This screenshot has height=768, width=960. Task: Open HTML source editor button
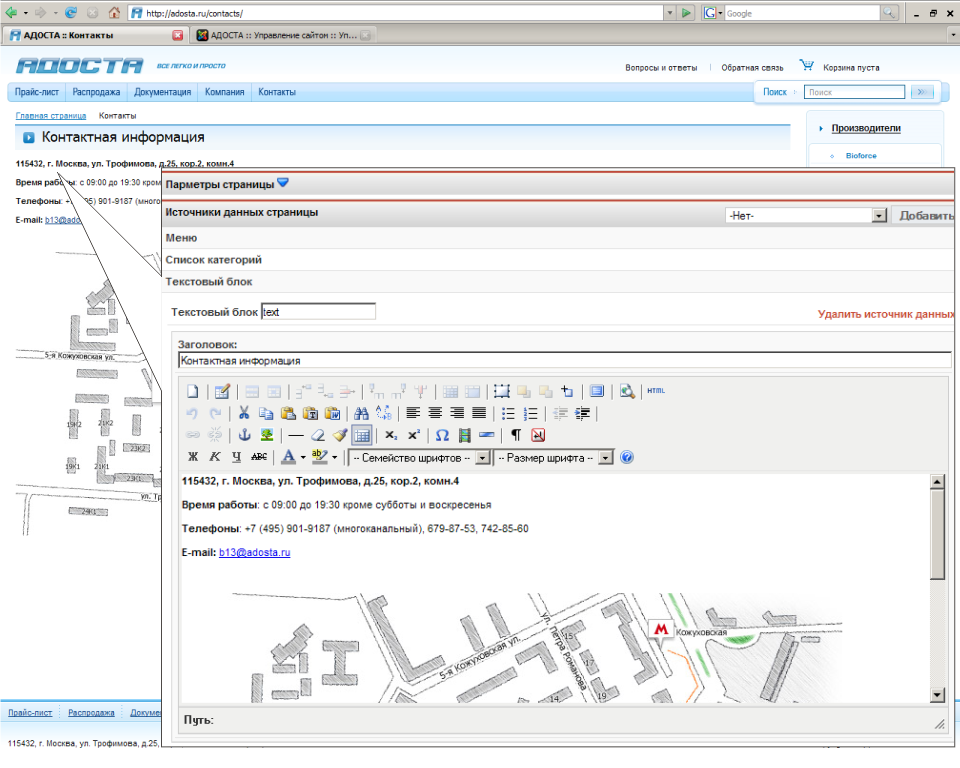pyautogui.click(x=656, y=391)
